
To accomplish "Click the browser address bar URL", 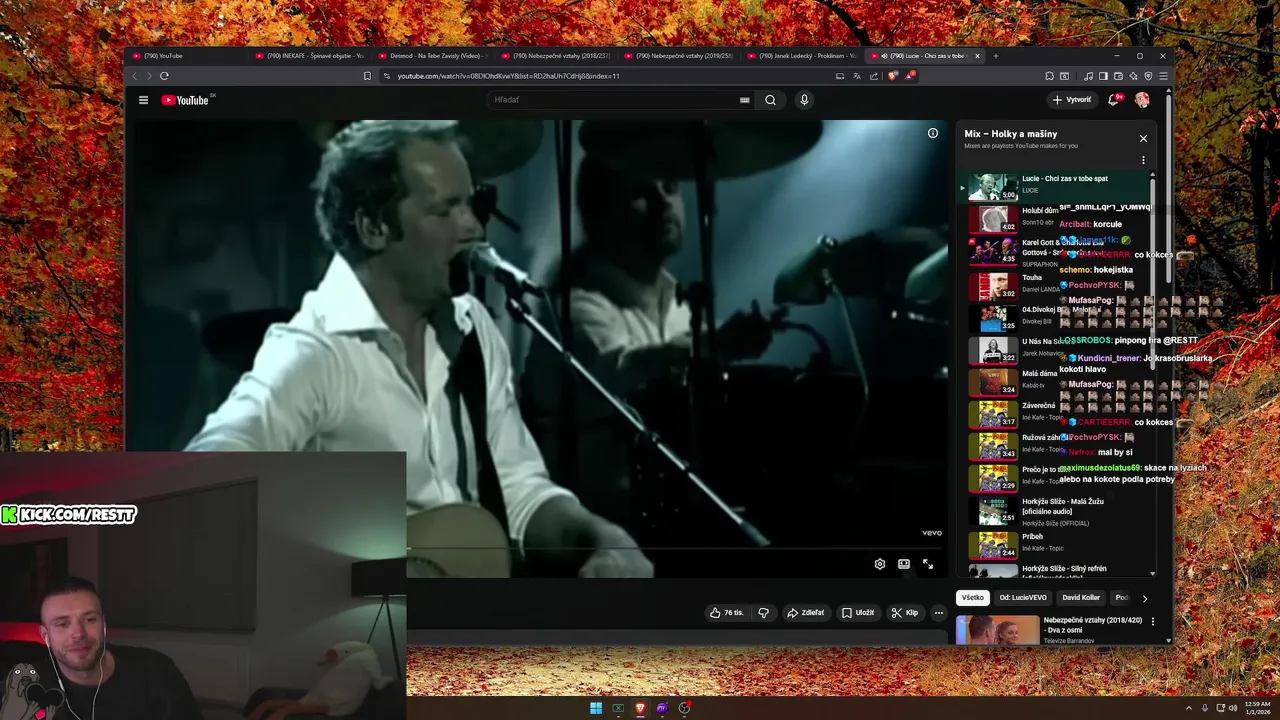I will (508, 76).
